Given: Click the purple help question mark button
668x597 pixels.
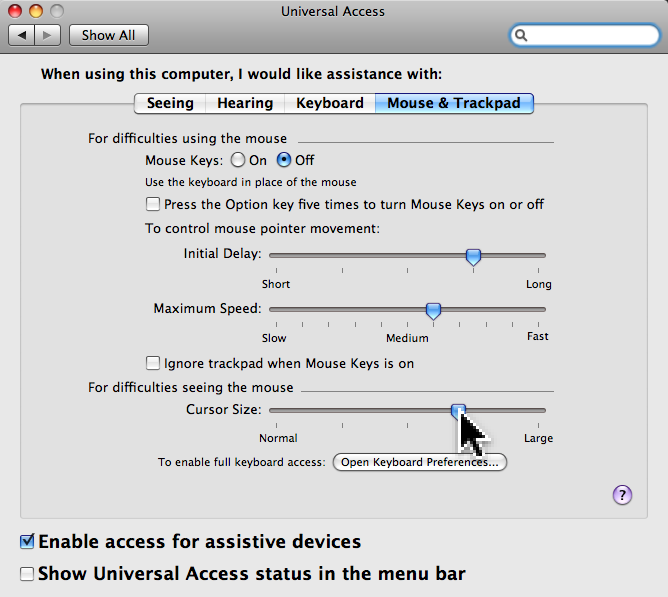Looking at the screenshot, I should click(x=622, y=495).
